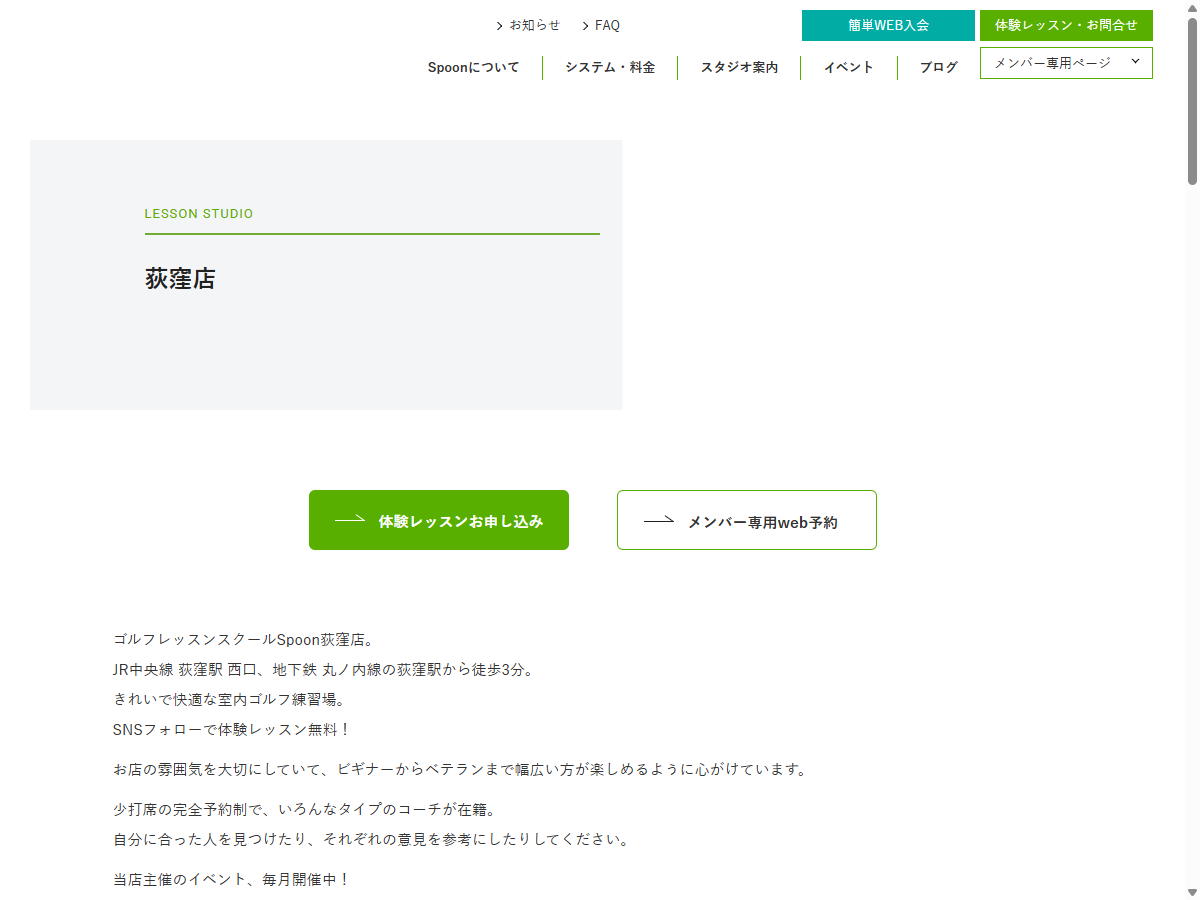Click the text ゴルフレッスンスクールSpoon荻窪店。

click(243, 640)
